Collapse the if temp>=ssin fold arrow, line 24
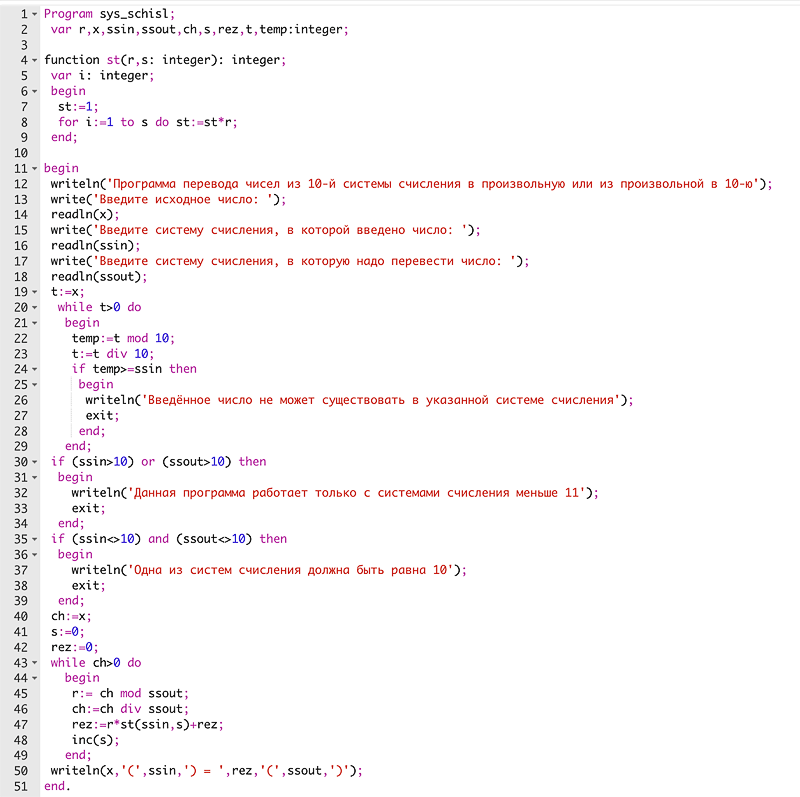The width and height of the screenshot is (800, 797). coord(35,369)
